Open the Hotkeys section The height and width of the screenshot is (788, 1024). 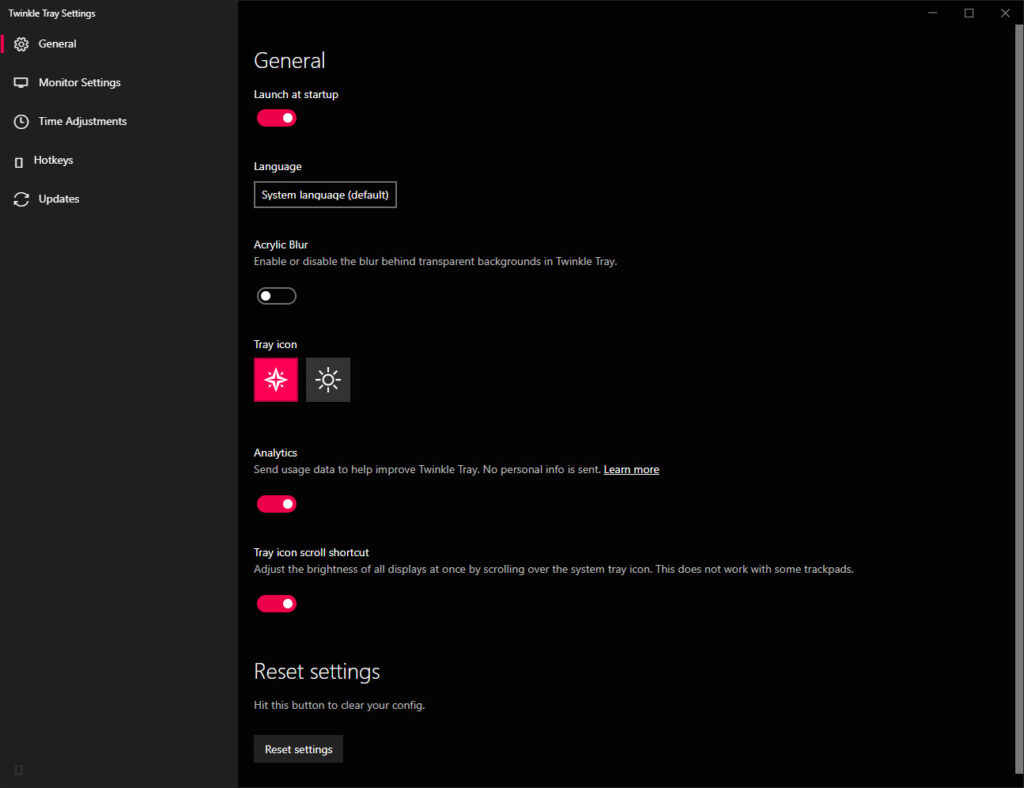coord(119,160)
